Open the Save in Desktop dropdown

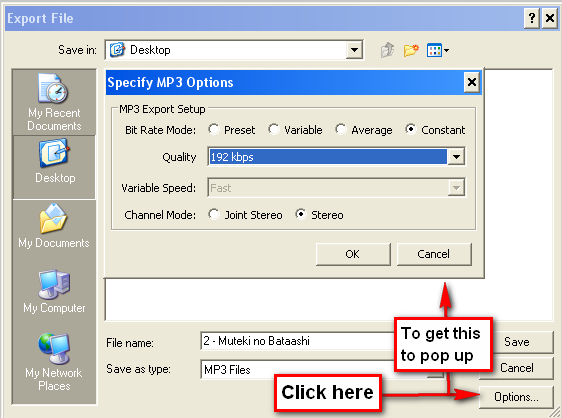pyautogui.click(x=354, y=50)
